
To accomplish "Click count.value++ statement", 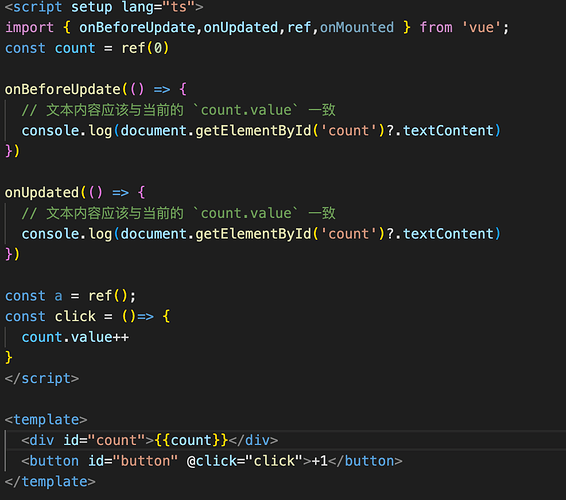I will (x=75, y=337).
